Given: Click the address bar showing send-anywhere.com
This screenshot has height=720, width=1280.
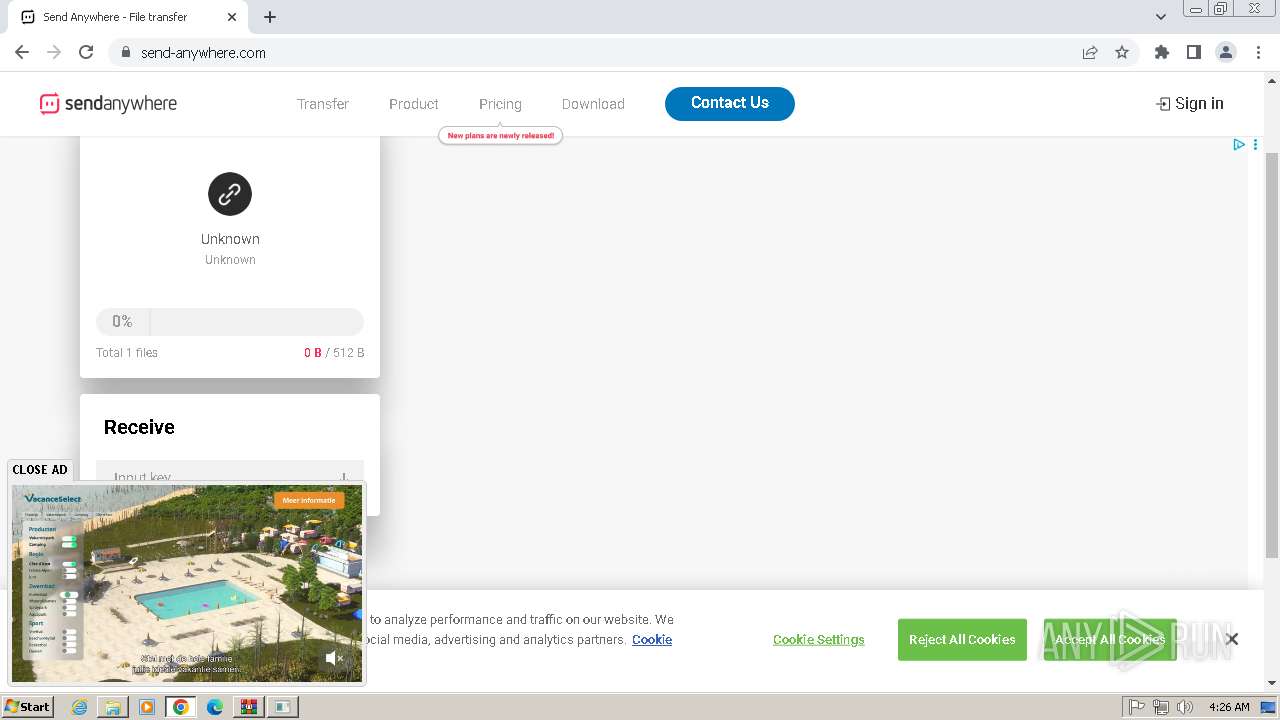Looking at the screenshot, I should pyautogui.click(x=590, y=52).
